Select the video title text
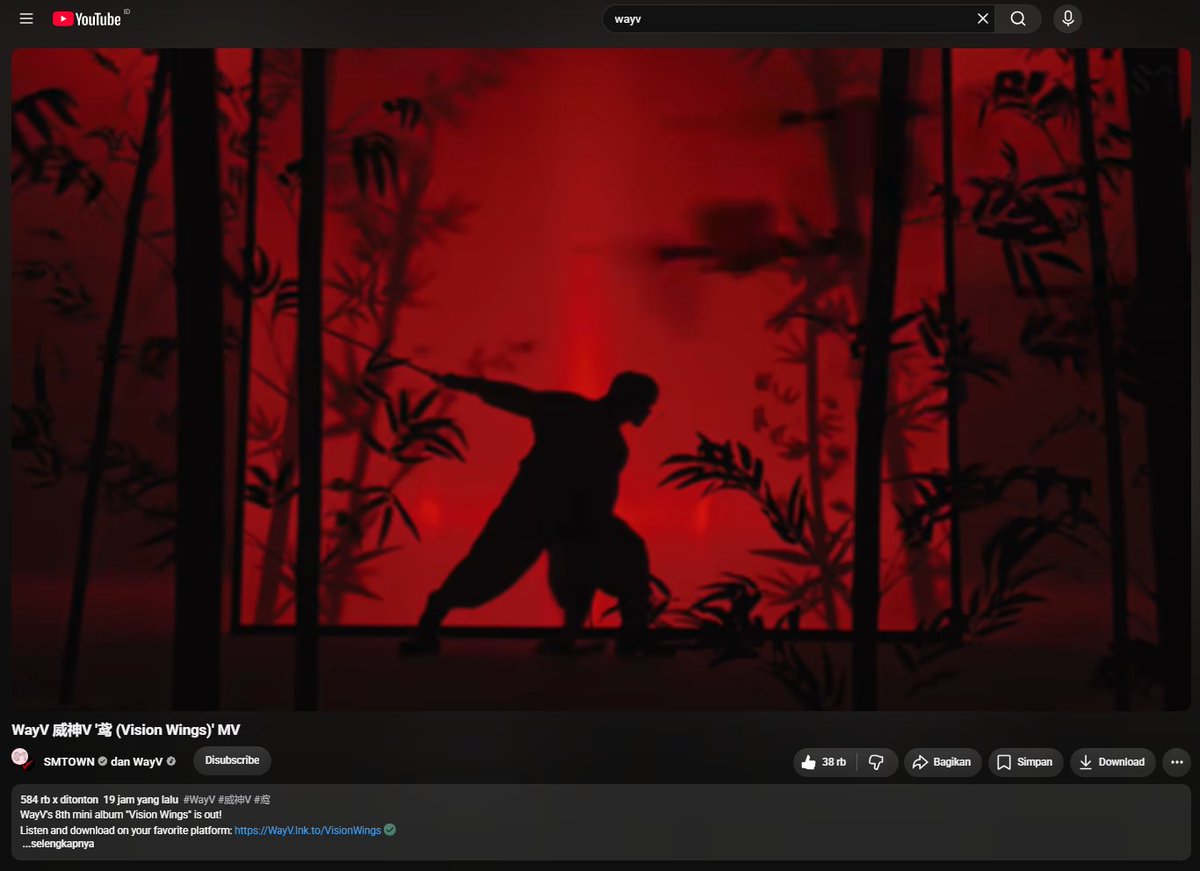The image size is (1200, 871). (126, 730)
